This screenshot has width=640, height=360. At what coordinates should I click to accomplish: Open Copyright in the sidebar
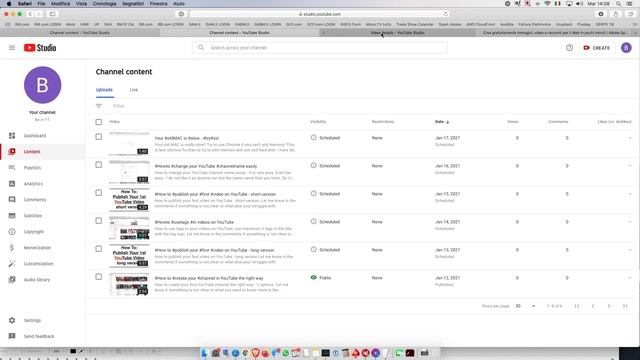point(42,231)
